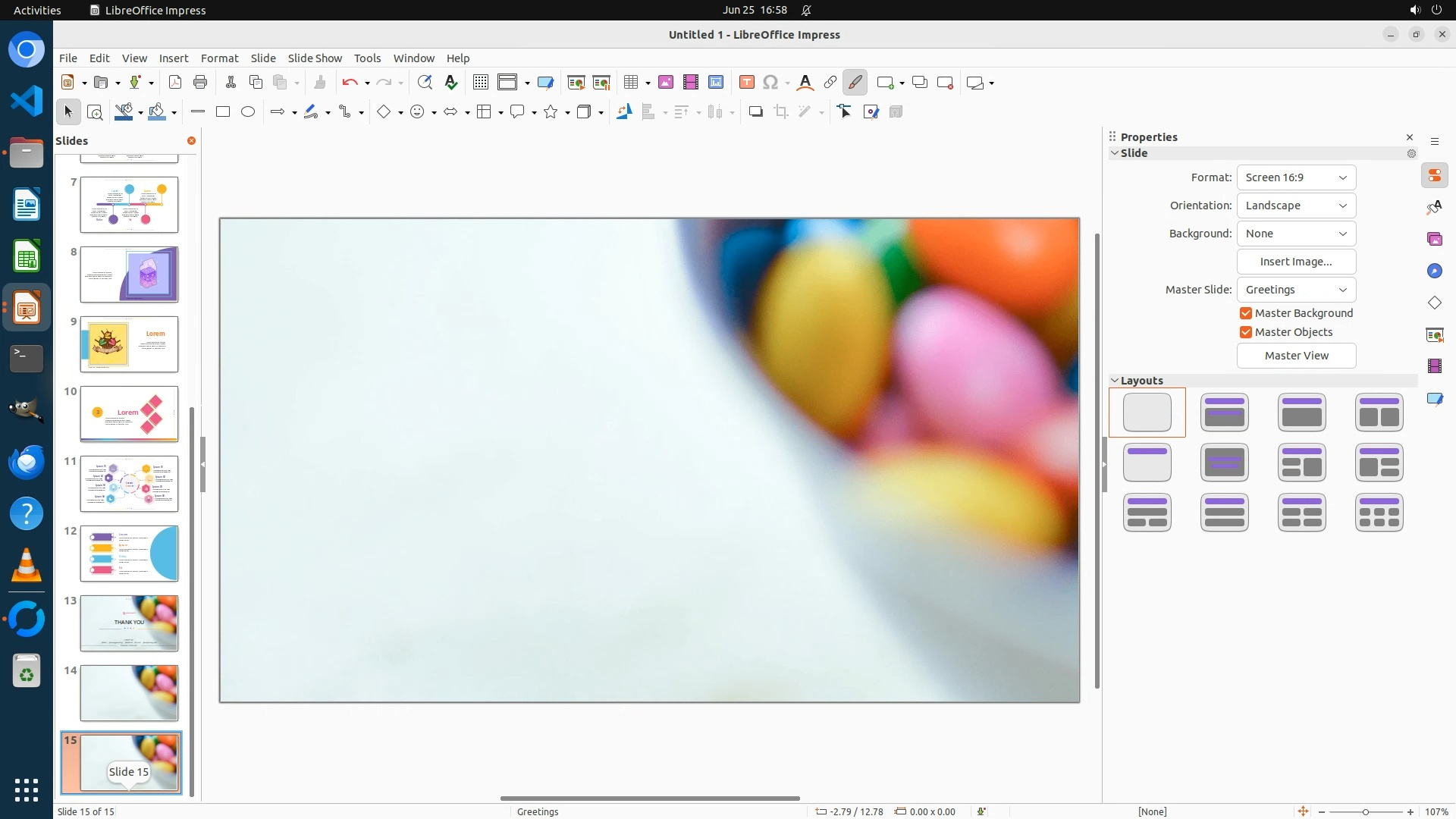The height and width of the screenshot is (819, 1456).
Task: Collapse the Layouts section
Action: pyautogui.click(x=1141, y=381)
